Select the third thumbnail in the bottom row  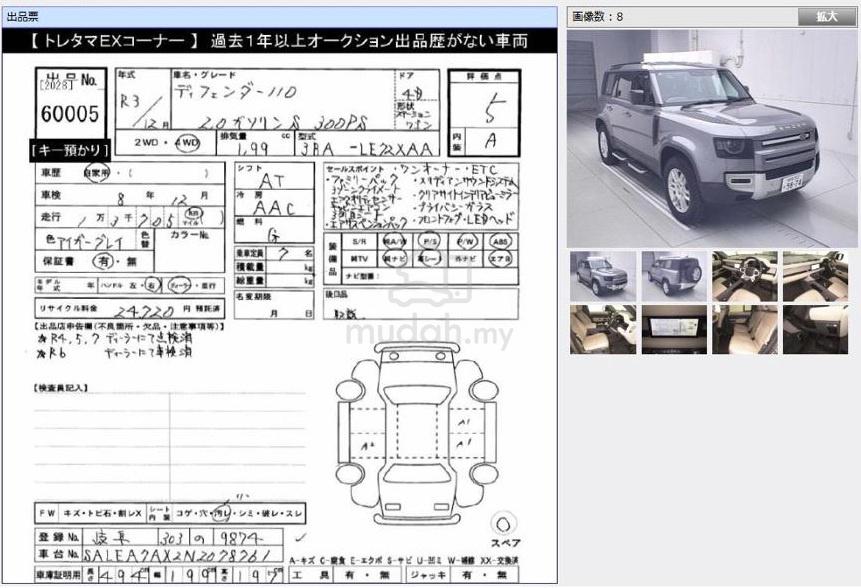745,330
